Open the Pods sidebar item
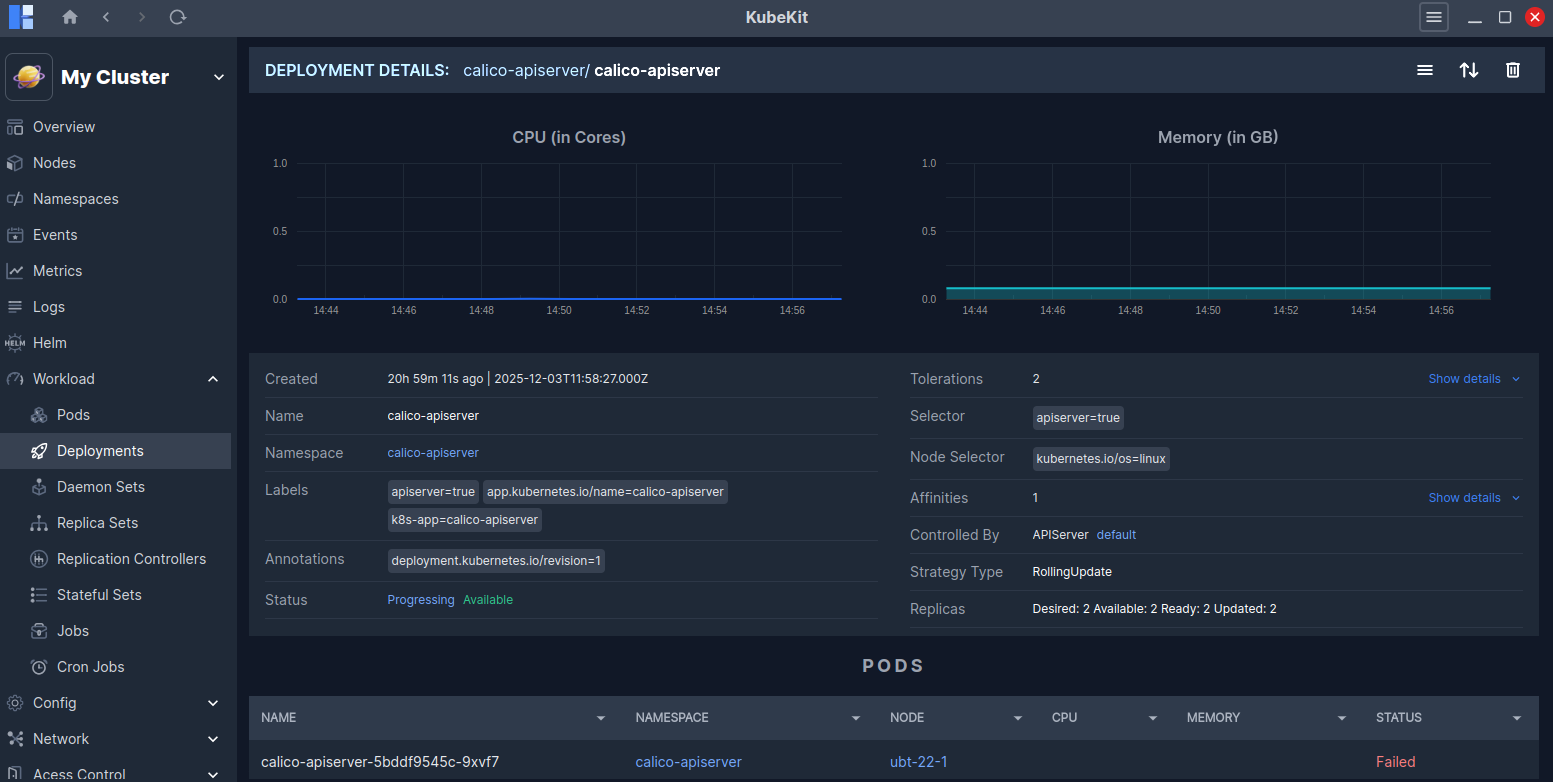The height and width of the screenshot is (782, 1553). (73, 415)
